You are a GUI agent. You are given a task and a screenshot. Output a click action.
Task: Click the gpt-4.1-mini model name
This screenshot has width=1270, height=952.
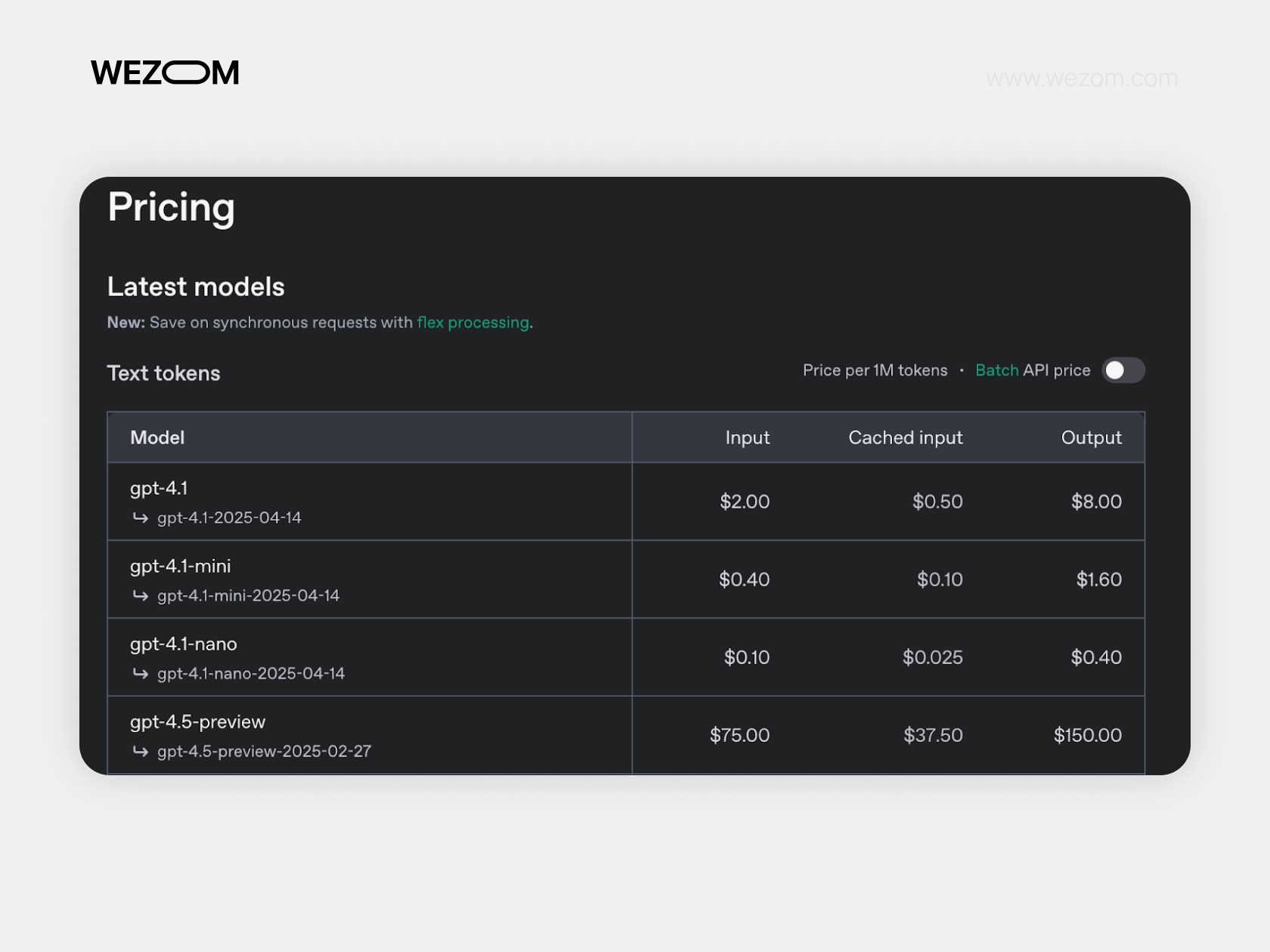tap(181, 566)
